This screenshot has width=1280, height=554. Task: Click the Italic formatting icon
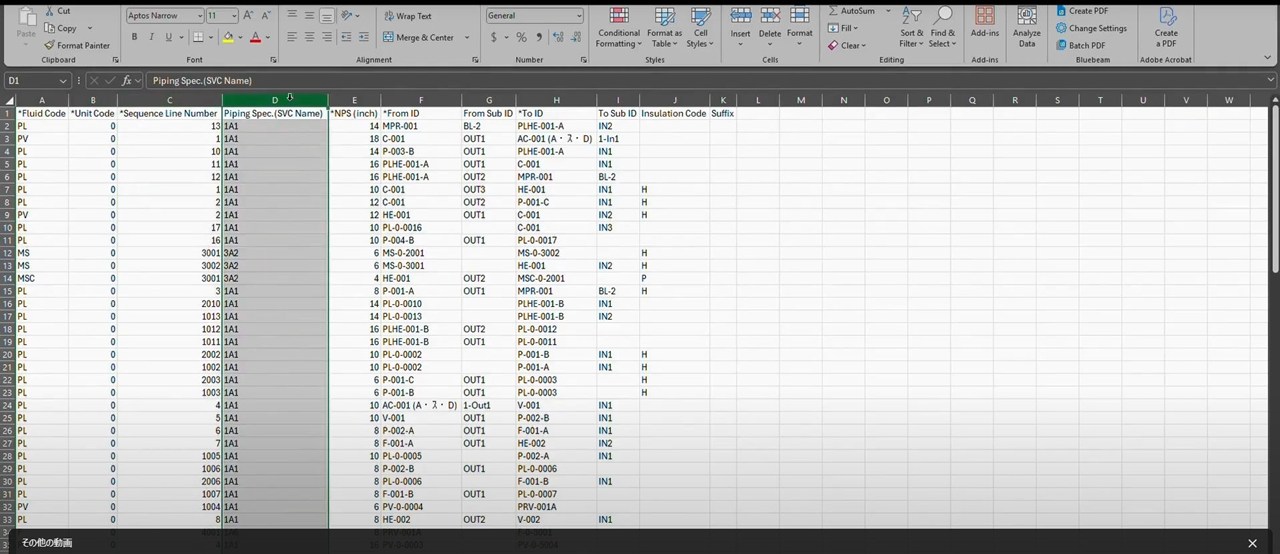coord(151,37)
